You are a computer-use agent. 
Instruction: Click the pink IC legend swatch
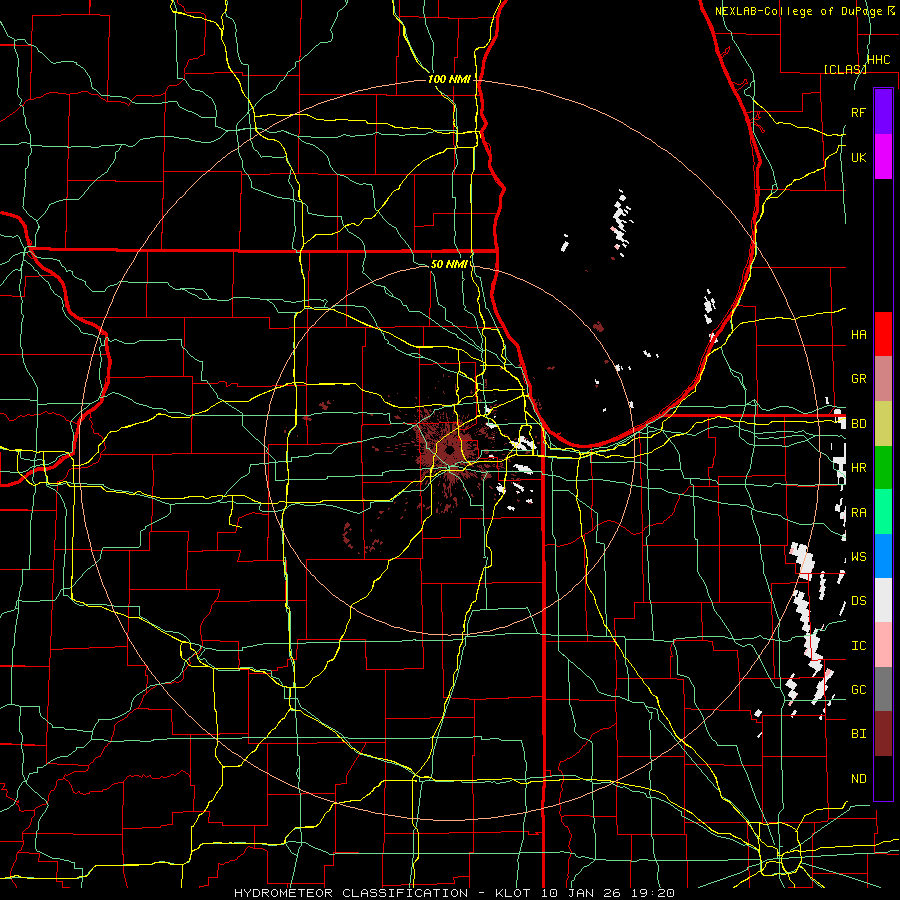click(883, 645)
